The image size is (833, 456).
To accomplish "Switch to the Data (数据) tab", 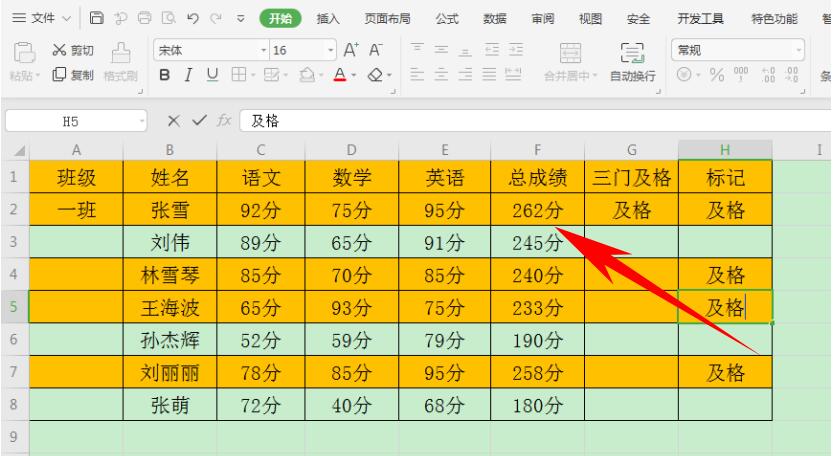I will (495, 19).
